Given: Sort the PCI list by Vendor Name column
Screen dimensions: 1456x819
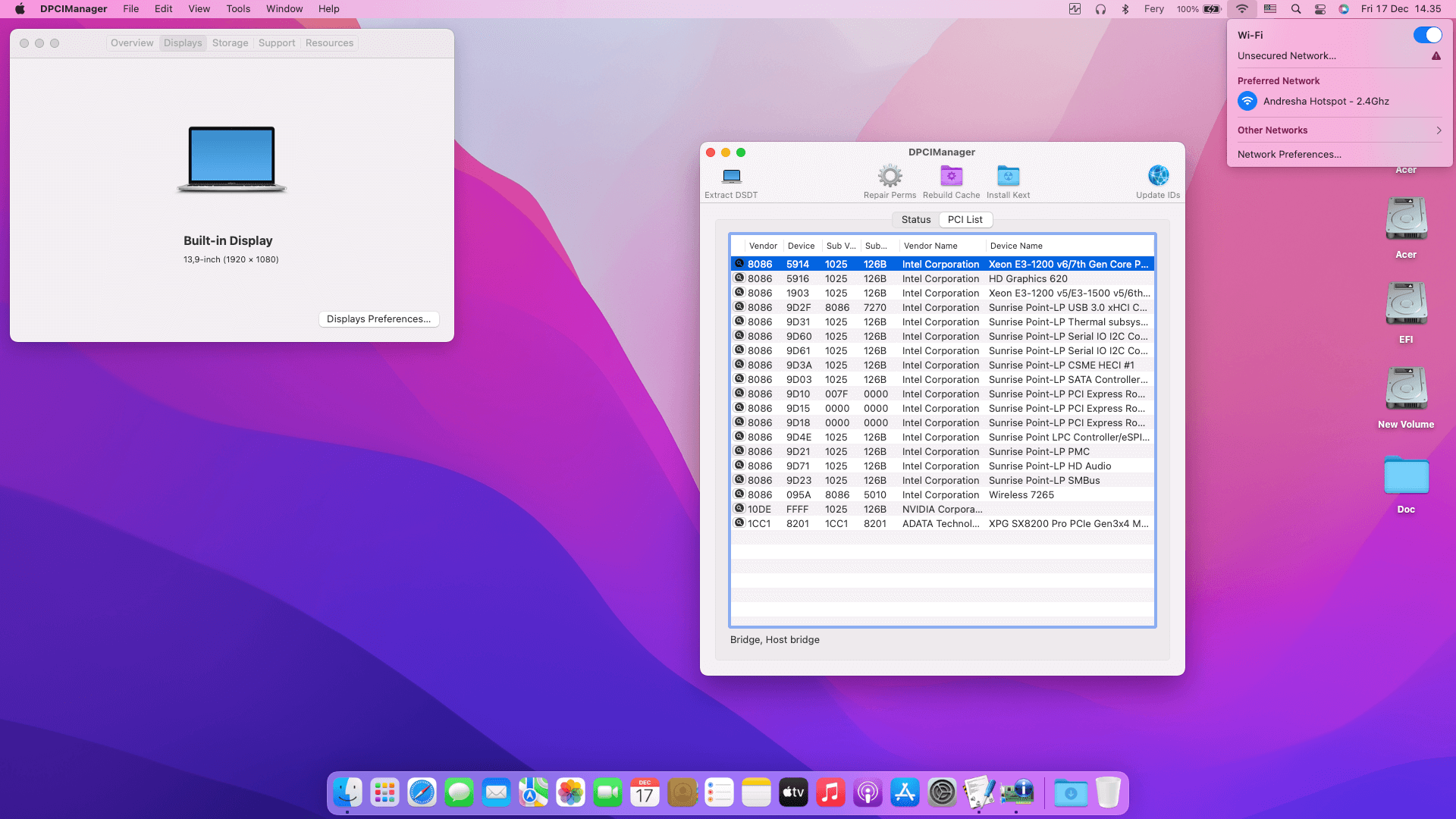Looking at the screenshot, I should [941, 246].
